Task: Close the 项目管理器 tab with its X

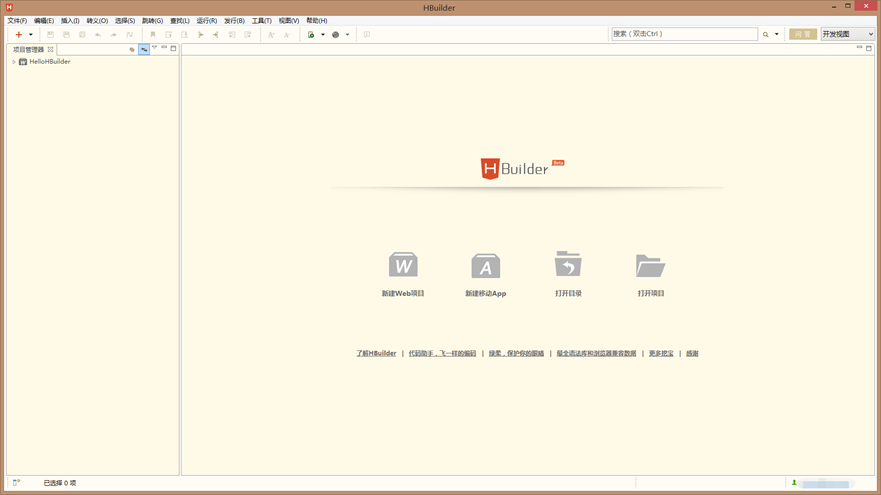Action: coord(51,49)
